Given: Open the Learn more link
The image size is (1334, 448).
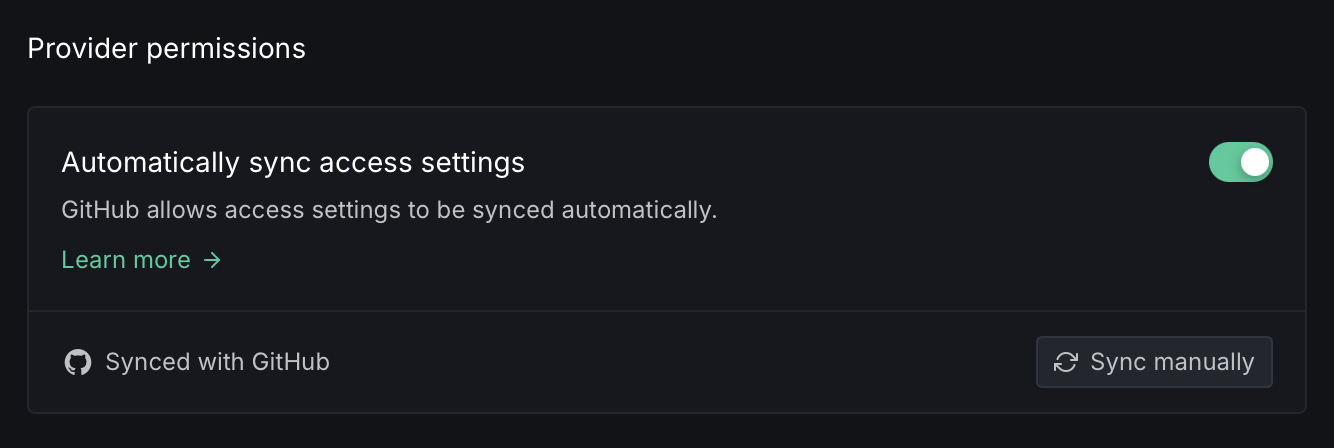Looking at the screenshot, I should pyautogui.click(x=126, y=260).
